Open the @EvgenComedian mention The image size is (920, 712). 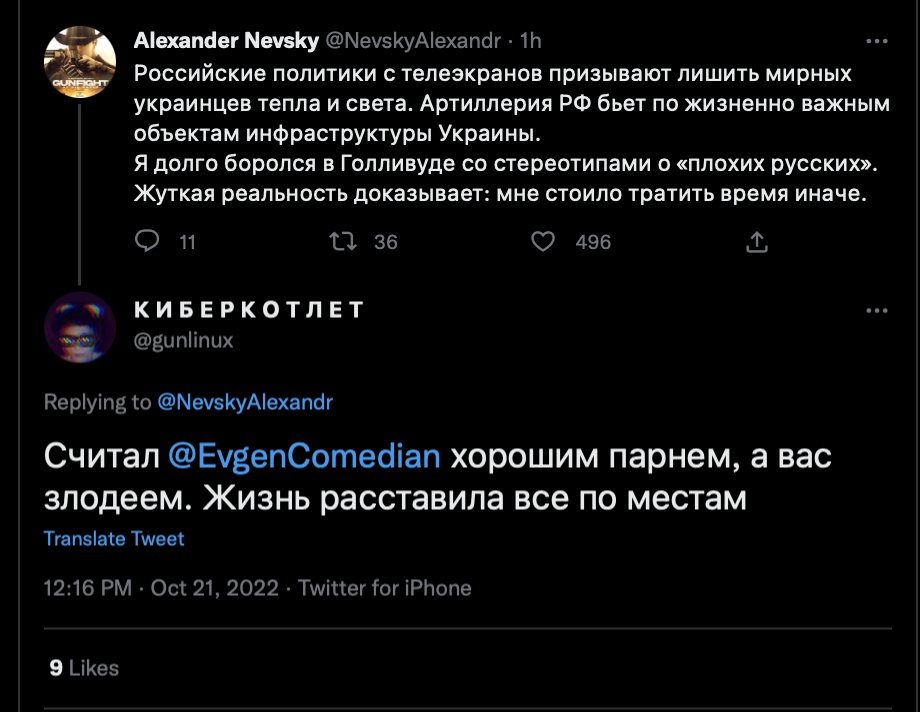[304, 456]
